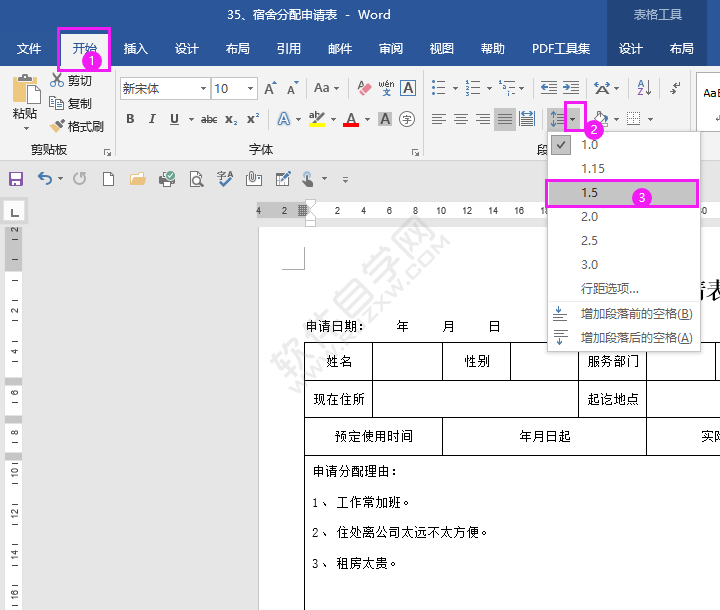Switch to the Review (审阅) tab

391,49
